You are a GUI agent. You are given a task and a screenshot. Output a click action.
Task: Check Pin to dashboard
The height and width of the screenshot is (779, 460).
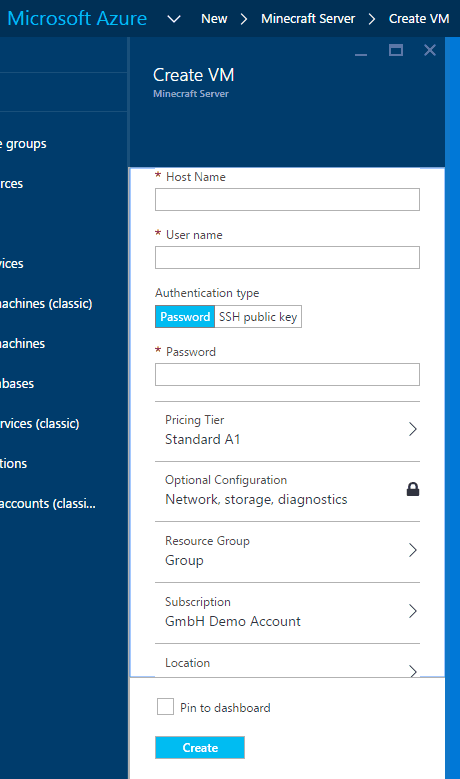165,706
